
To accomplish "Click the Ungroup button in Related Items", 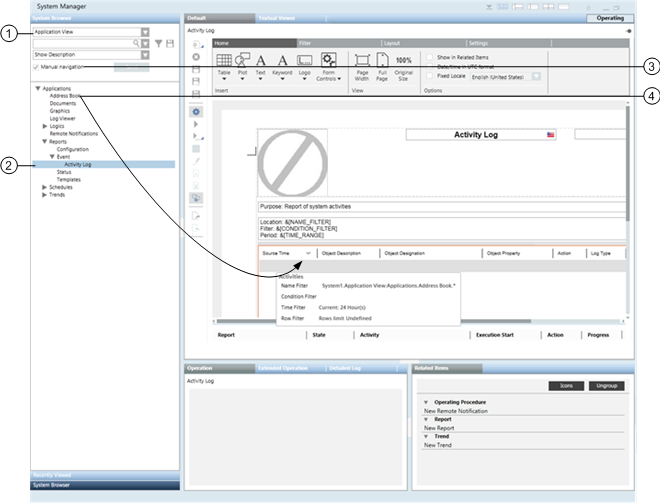I will [606, 385].
